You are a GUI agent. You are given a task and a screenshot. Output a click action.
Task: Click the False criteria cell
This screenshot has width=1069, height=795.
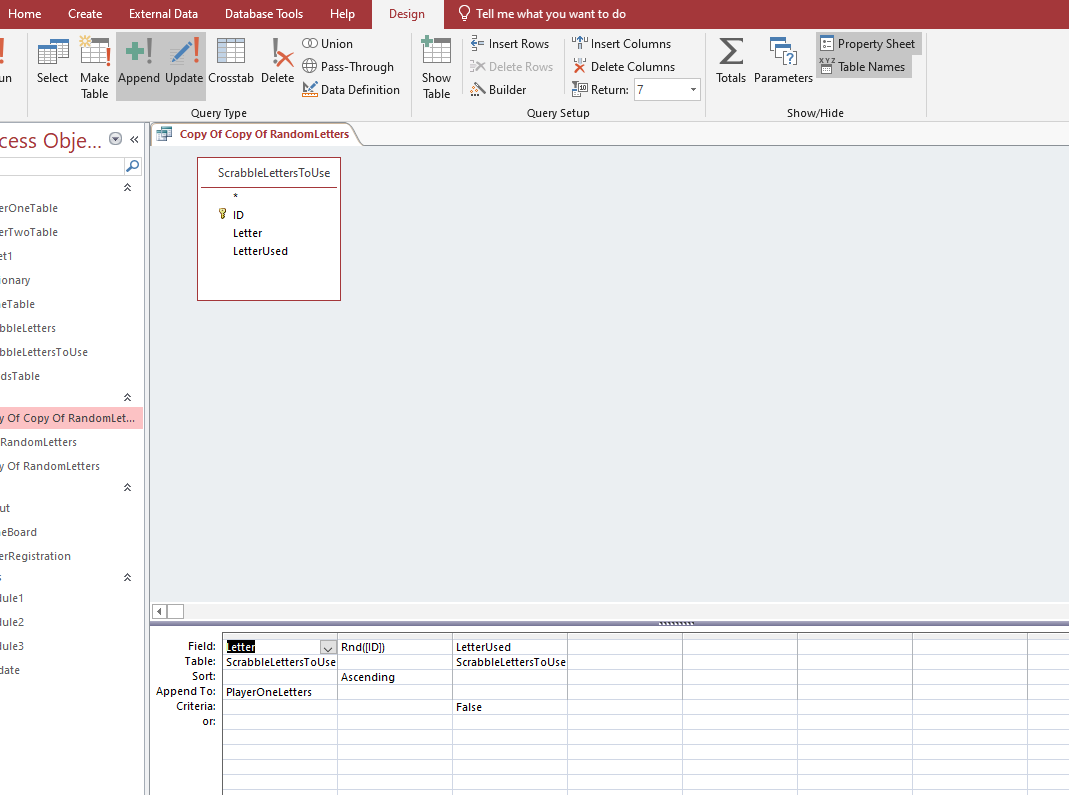[510, 707]
